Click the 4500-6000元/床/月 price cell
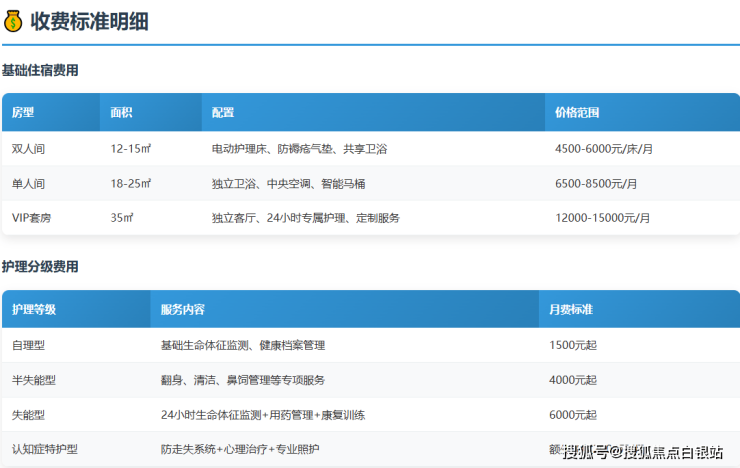This screenshot has width=740, height=468. click(x=603, y=149)
